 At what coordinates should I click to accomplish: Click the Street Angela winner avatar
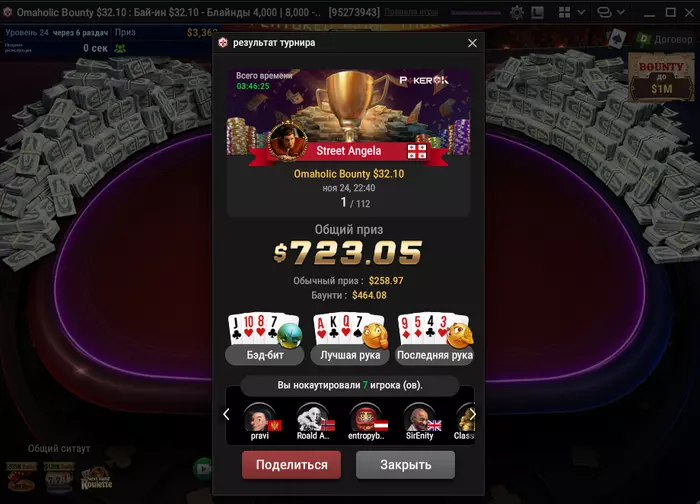tap(288, 141)
